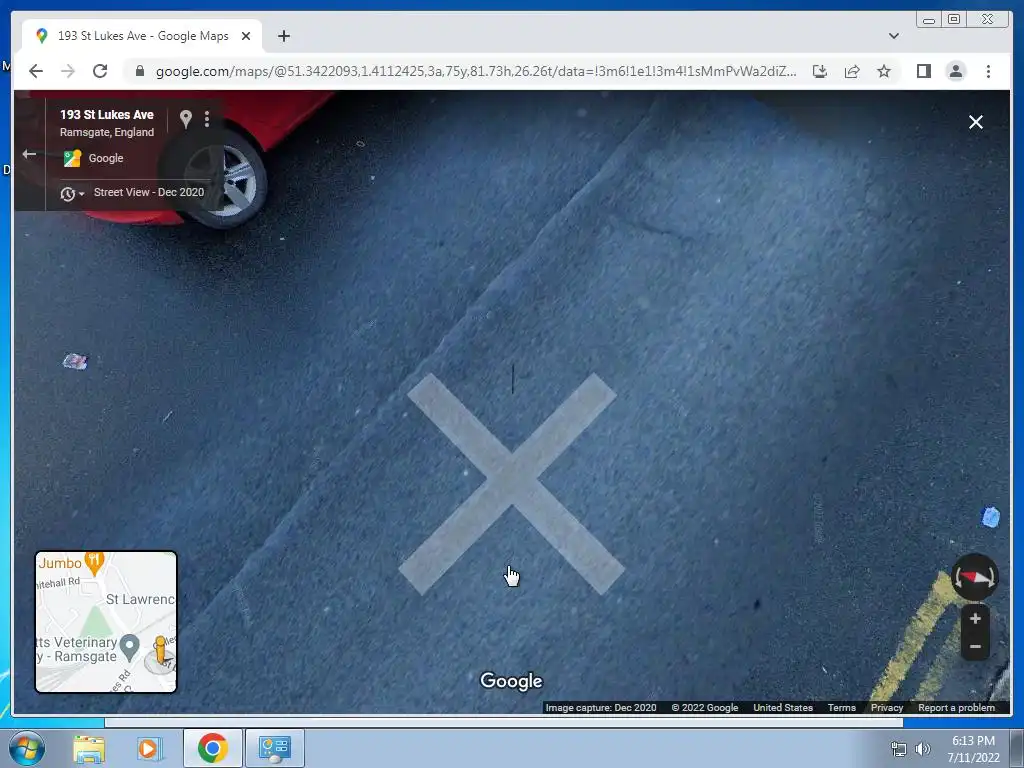The width and height of the screenshot is (1024, 768).
Task: Reload the Google Maps page
Action: 100,71
